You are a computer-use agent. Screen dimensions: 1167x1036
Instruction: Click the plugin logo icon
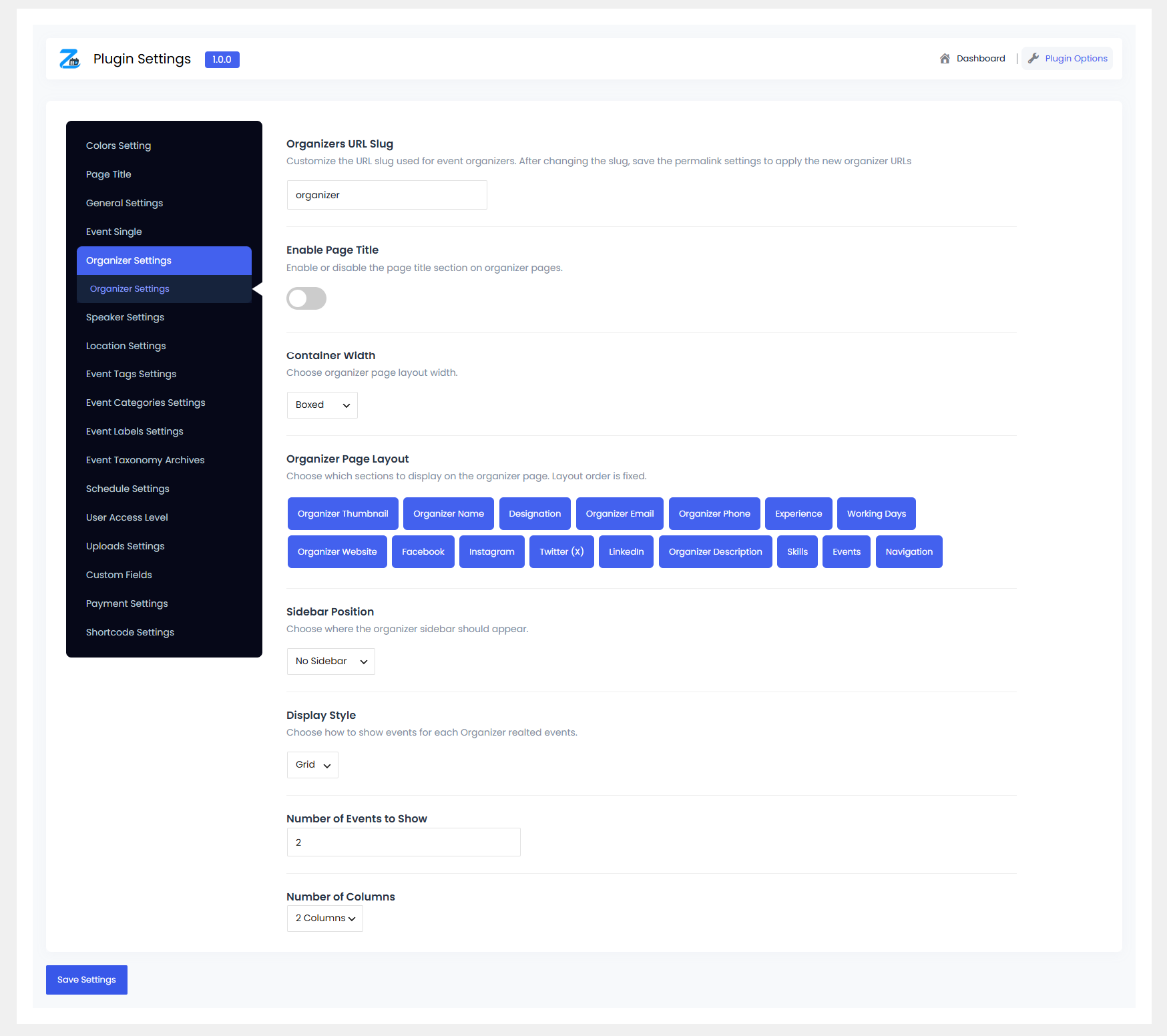point(69,59)
